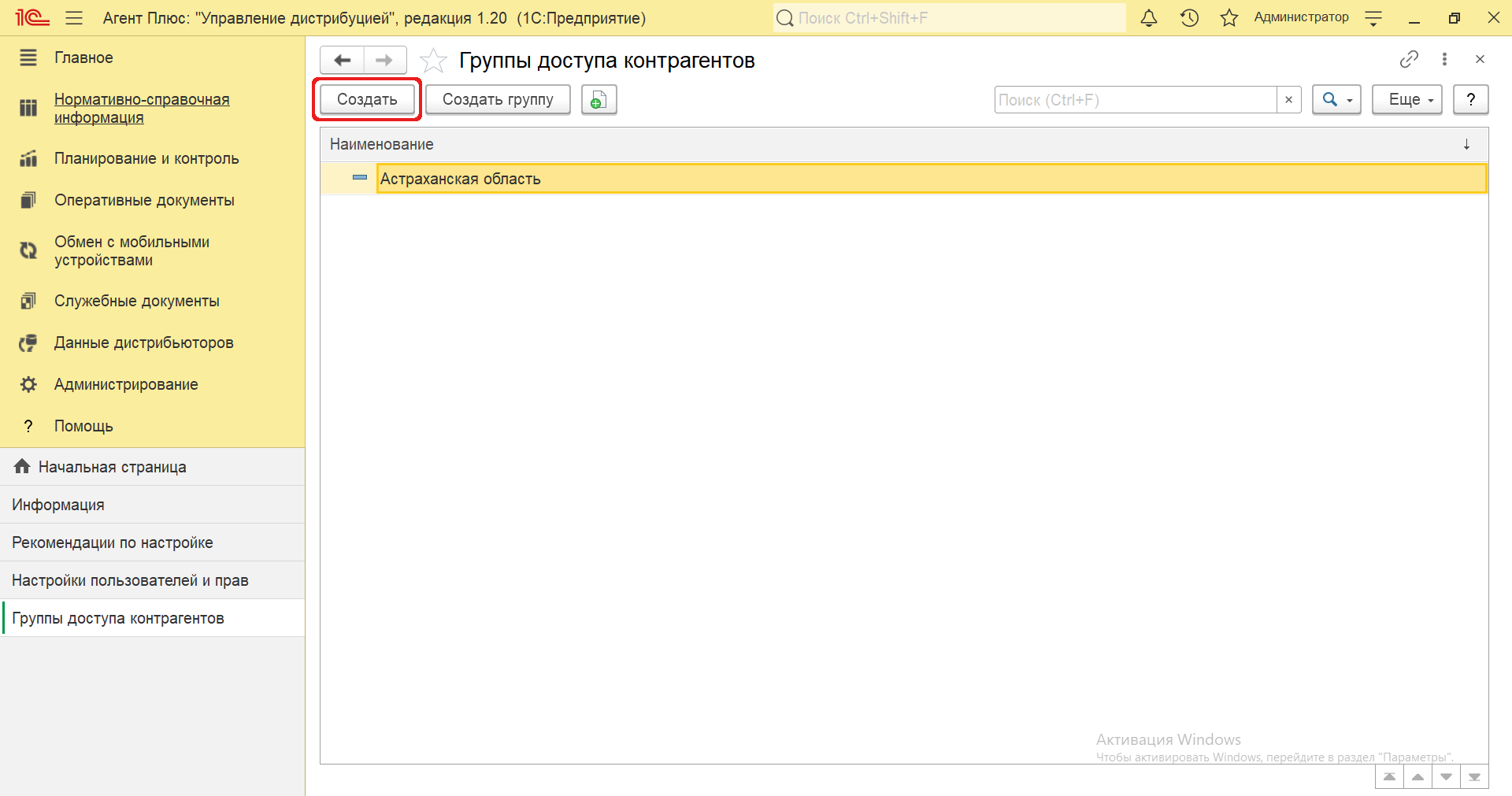Get link via chain icon

1409,59
